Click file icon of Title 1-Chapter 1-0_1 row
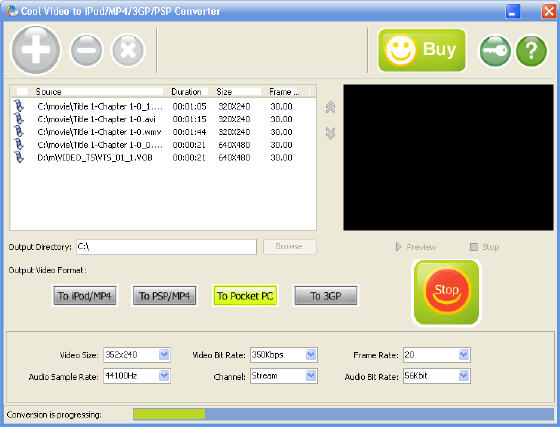The height and width of the screenshot is (427, 560). point(19,106)
